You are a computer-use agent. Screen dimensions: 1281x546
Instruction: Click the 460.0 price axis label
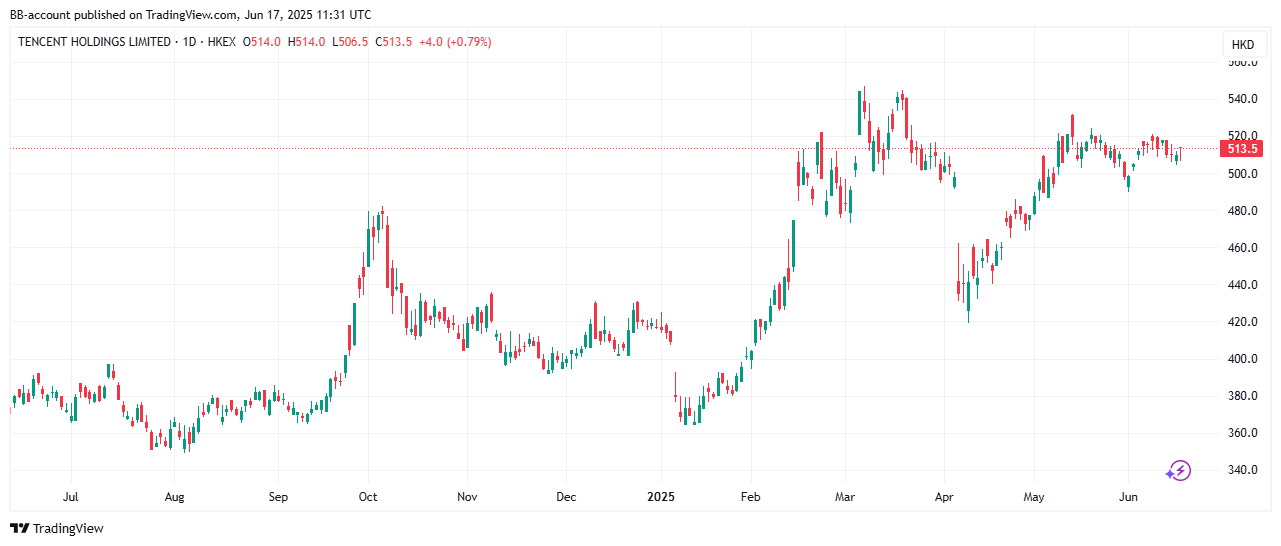(x=1242, y=248)
